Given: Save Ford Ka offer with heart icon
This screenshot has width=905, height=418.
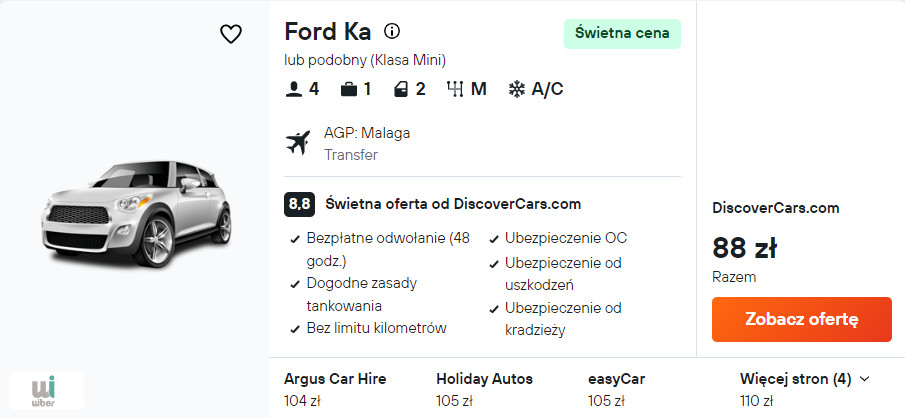Looking at the screenshot, I should 231,34.
